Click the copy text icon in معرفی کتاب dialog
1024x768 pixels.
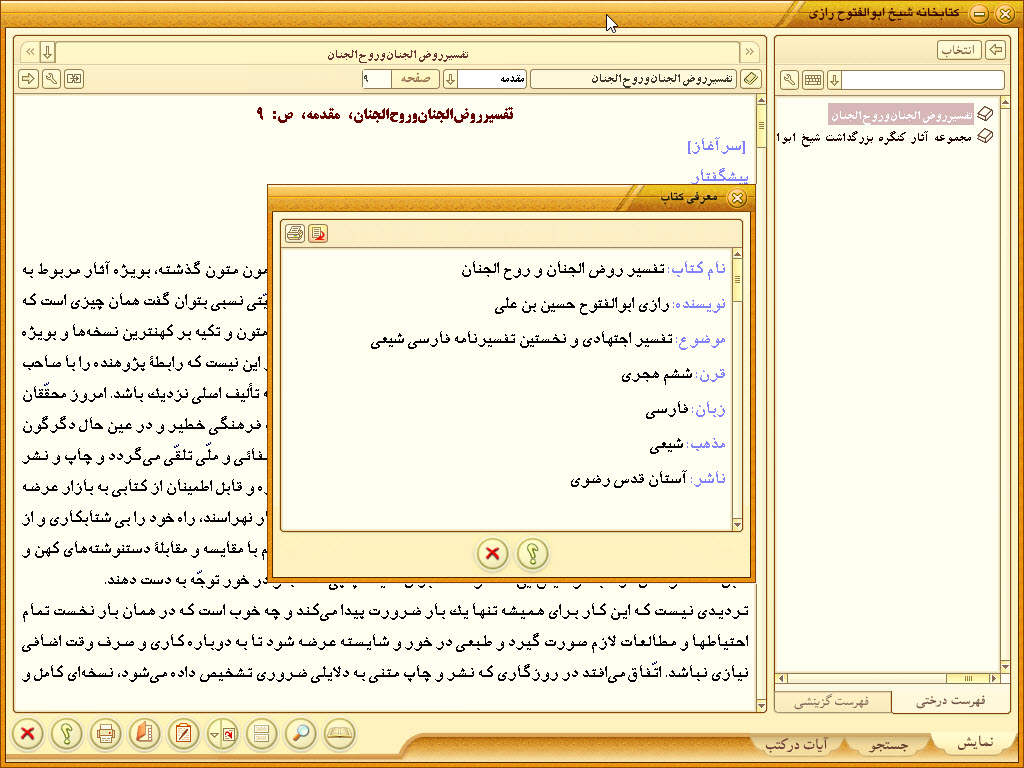318,233
